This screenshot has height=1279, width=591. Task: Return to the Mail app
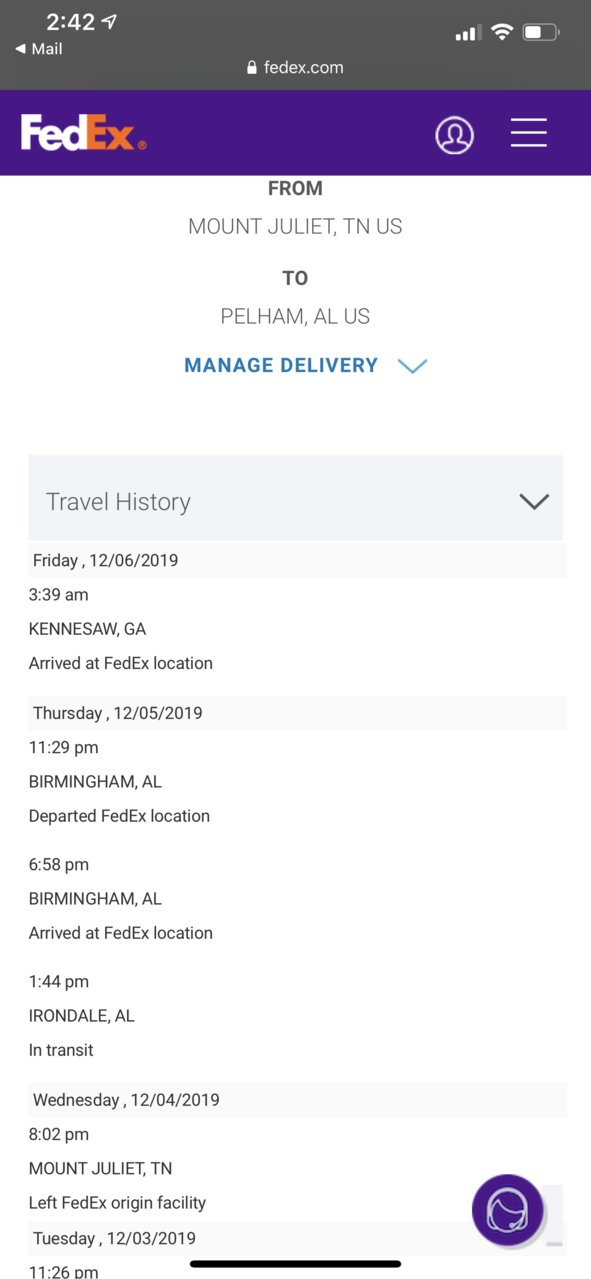(39, 48)
